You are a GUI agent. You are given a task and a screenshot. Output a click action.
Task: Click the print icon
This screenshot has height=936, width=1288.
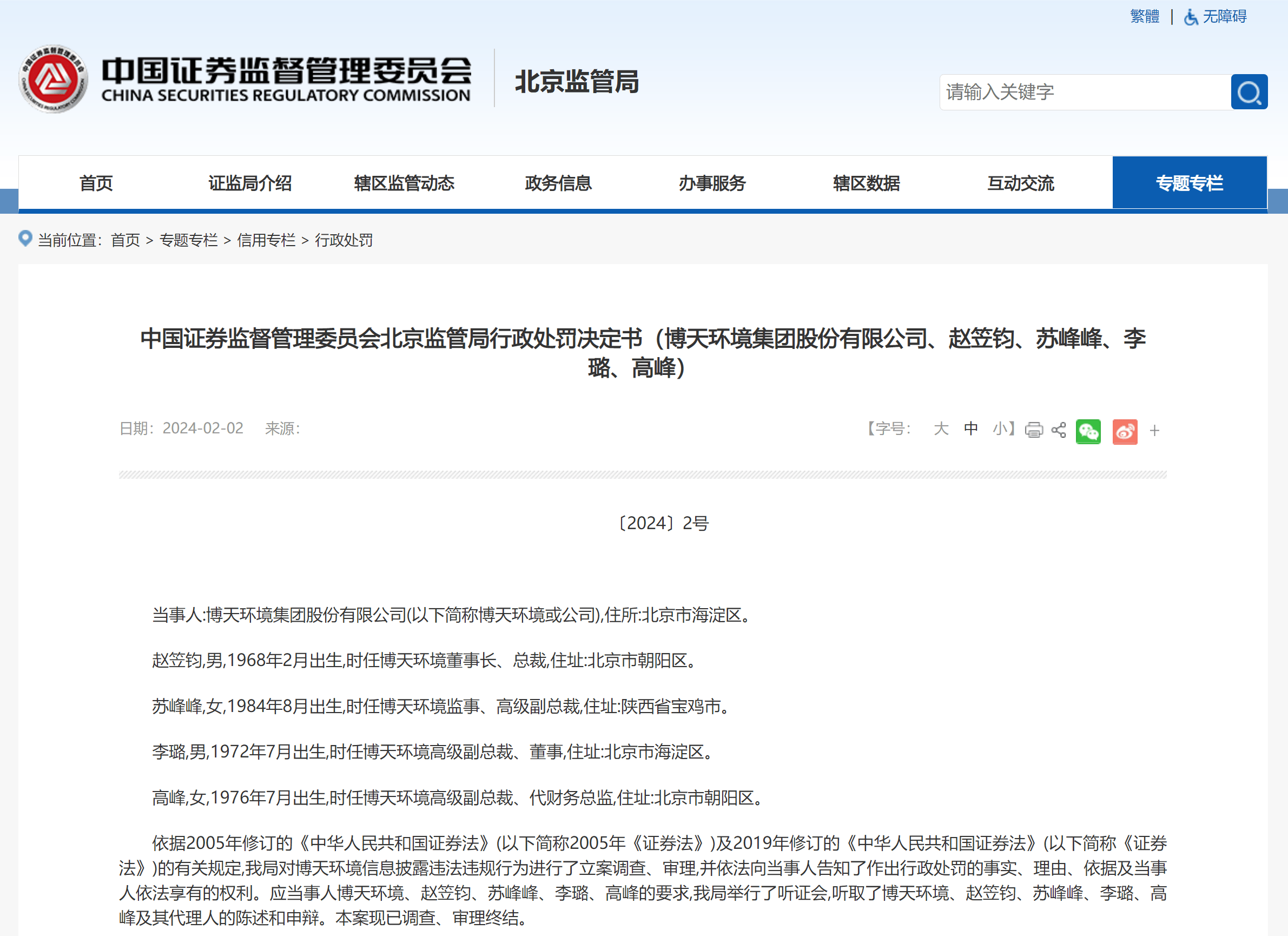pyautogui.click(x=1034, y=430)
